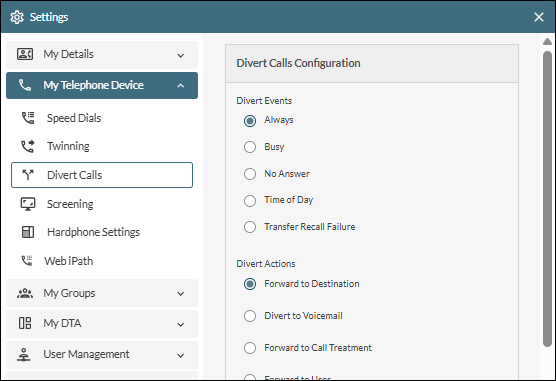
Task: Click the Divert Actions label
Action: point(266,264)
